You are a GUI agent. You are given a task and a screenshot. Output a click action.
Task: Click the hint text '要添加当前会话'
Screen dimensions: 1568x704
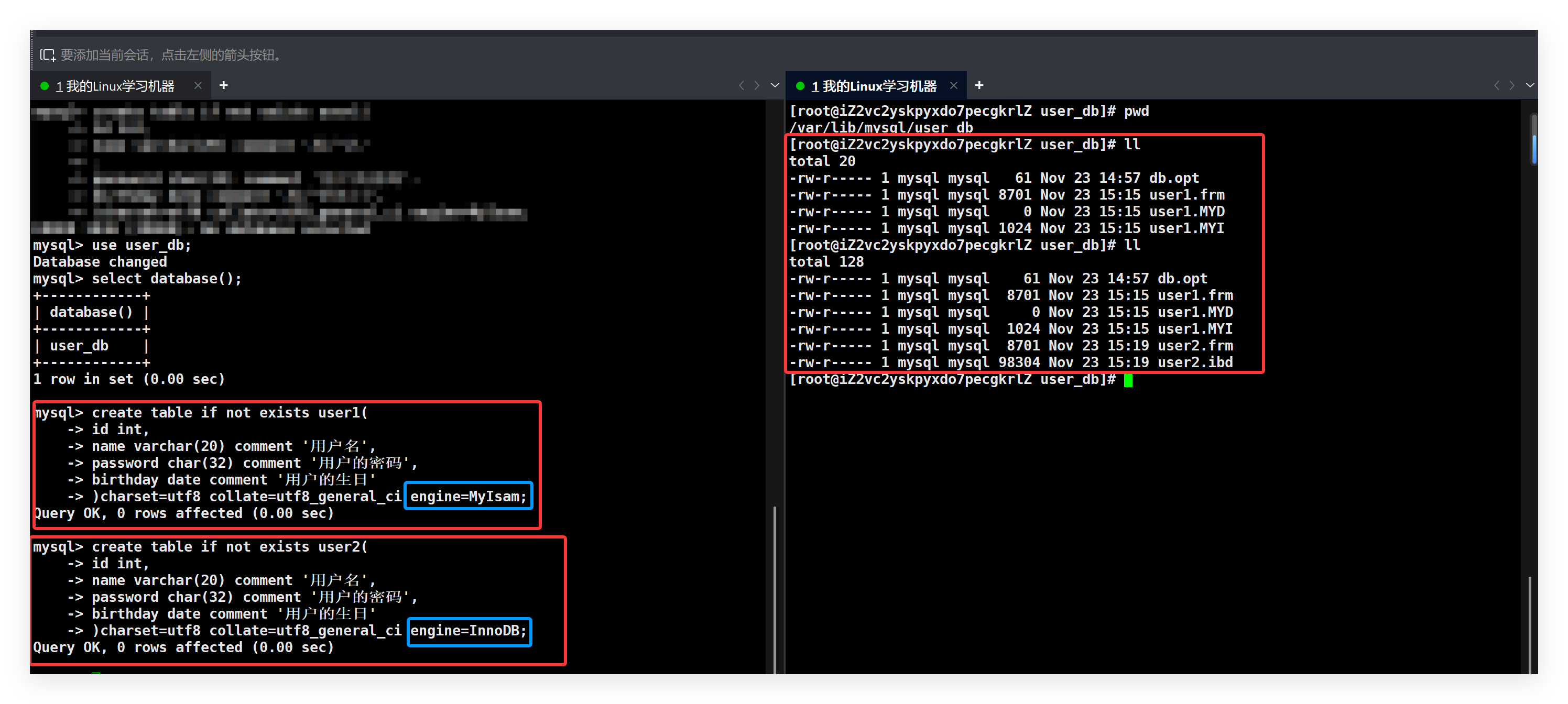point(104,56)
